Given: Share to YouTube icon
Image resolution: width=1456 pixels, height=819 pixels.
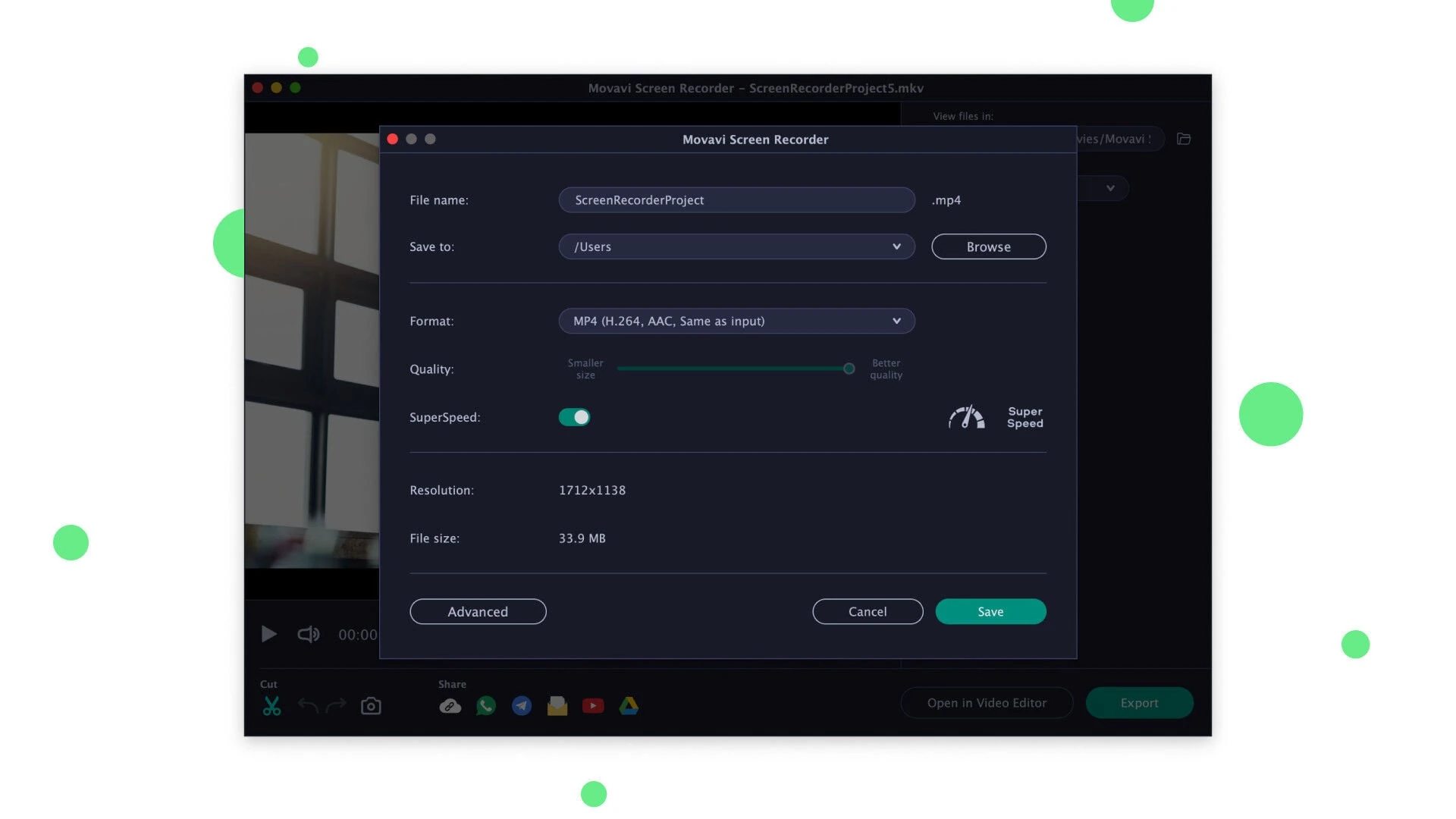Looking at the screenshot, I should coord(593,706).
